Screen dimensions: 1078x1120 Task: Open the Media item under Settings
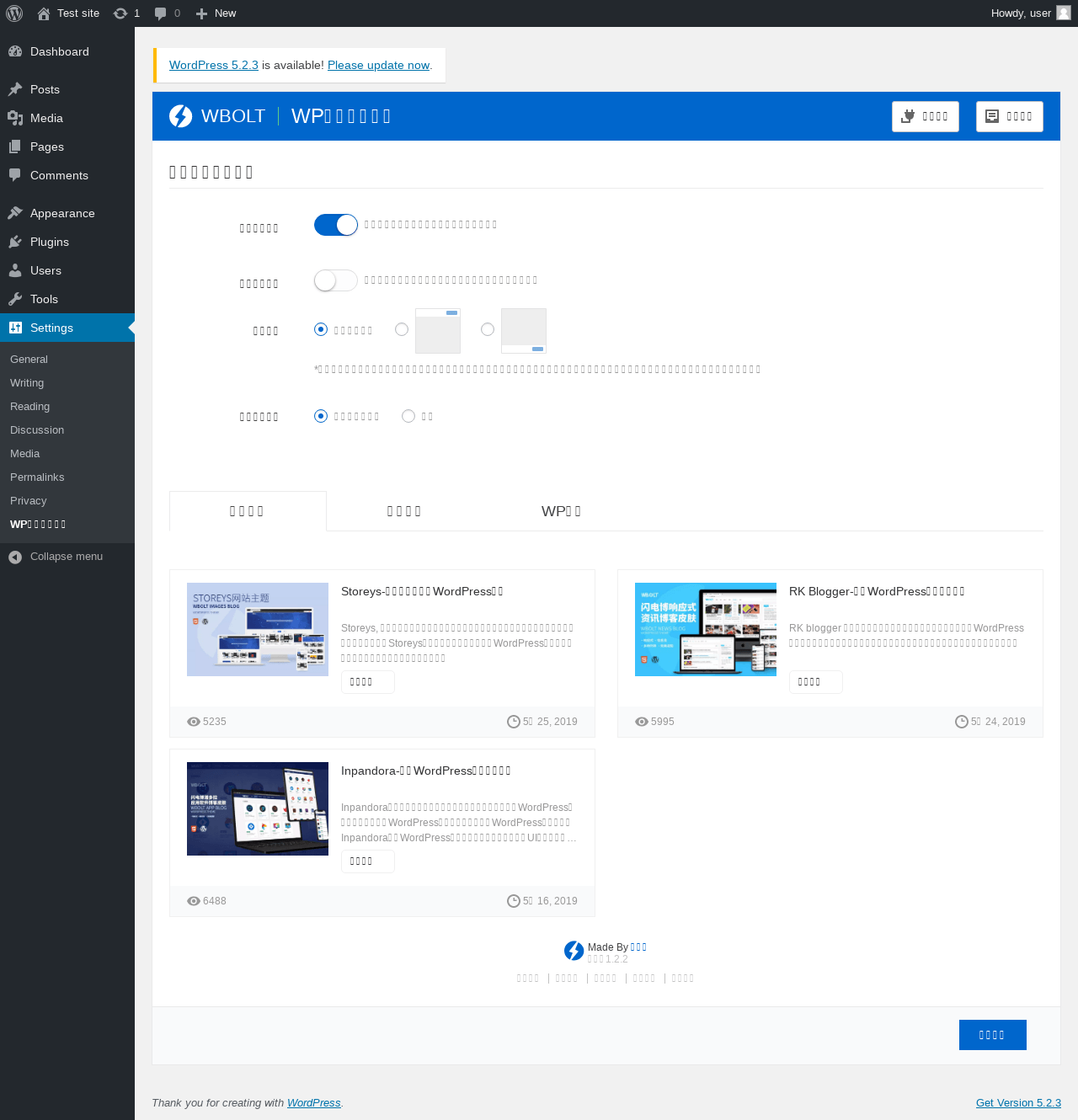click(x=24, y=454)
